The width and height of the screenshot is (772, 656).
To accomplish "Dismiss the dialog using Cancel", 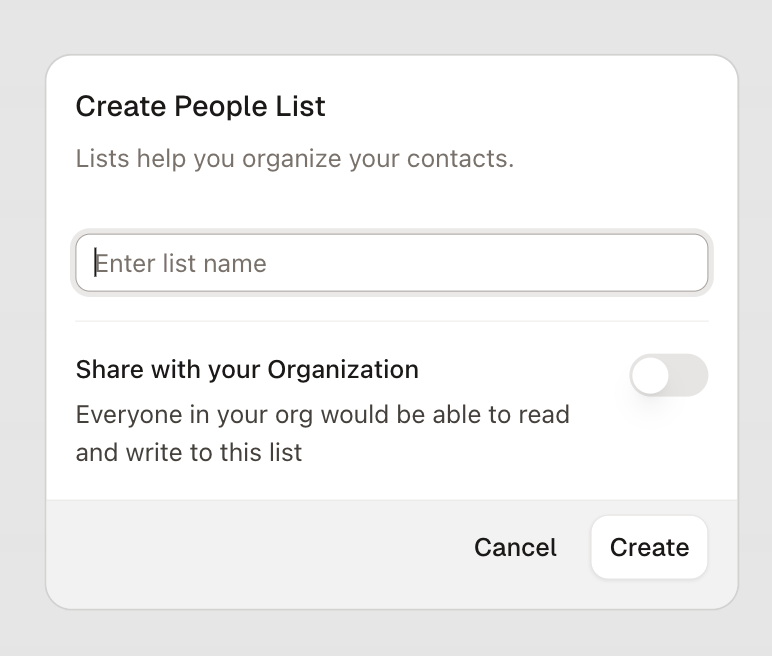I will pyautogui.click(x=515, y=547).
